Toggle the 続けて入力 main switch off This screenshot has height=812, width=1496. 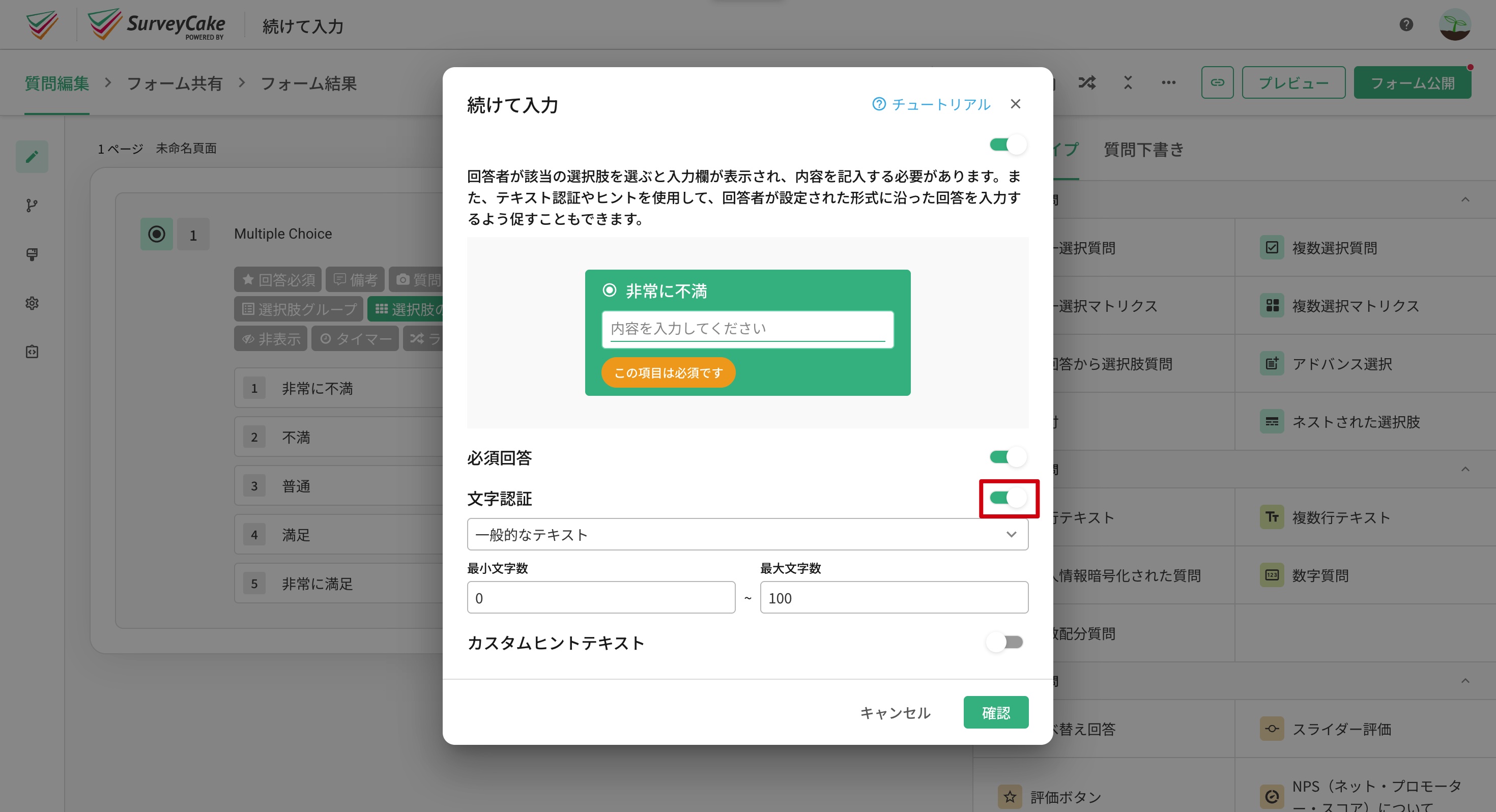pos(1008,144)
